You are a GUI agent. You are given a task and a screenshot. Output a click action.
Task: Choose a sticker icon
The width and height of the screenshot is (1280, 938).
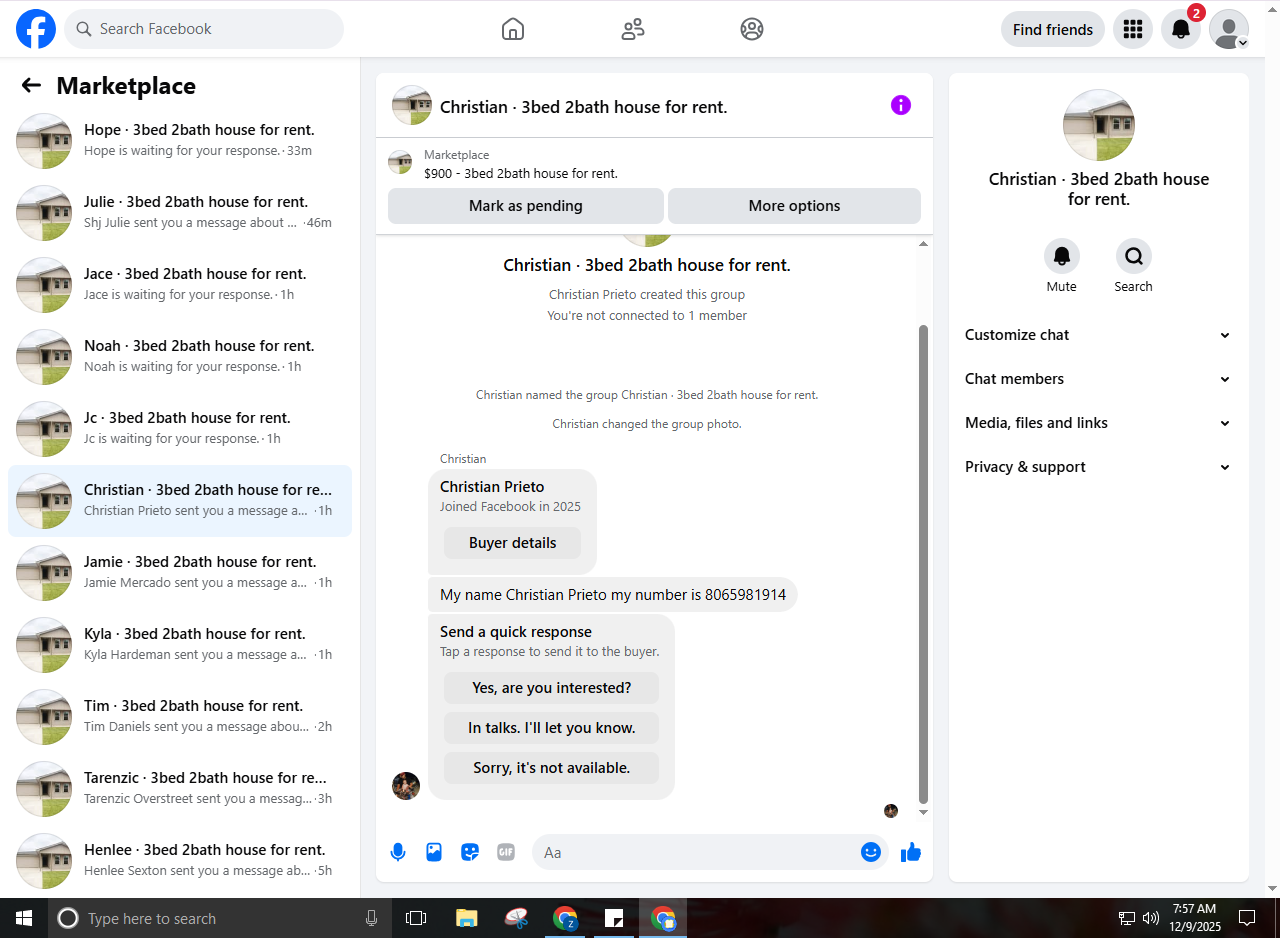pos(470,852)
